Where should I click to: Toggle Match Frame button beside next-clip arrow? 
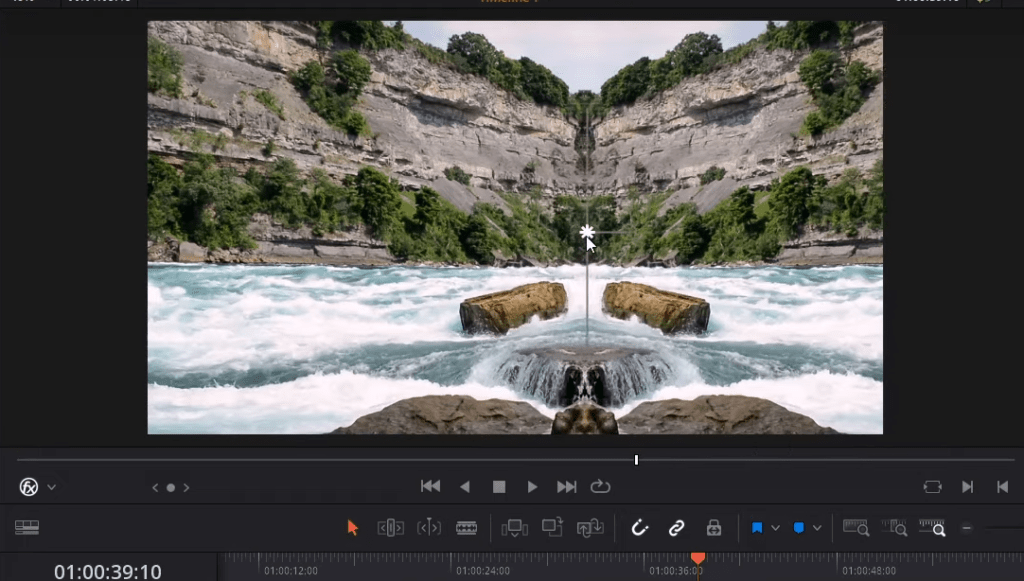(x=933, y=487)
